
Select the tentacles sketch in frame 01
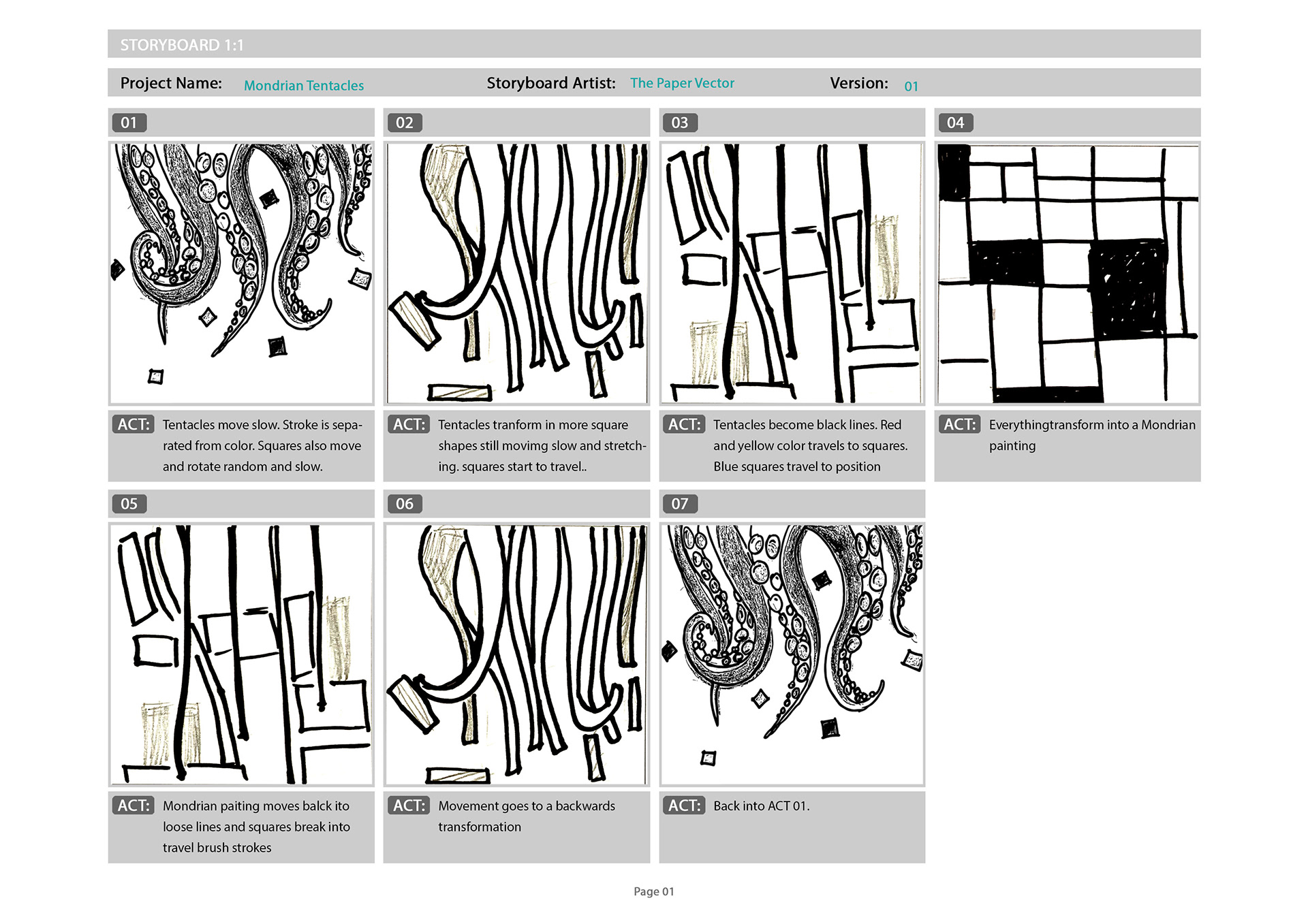pos(241,273)
